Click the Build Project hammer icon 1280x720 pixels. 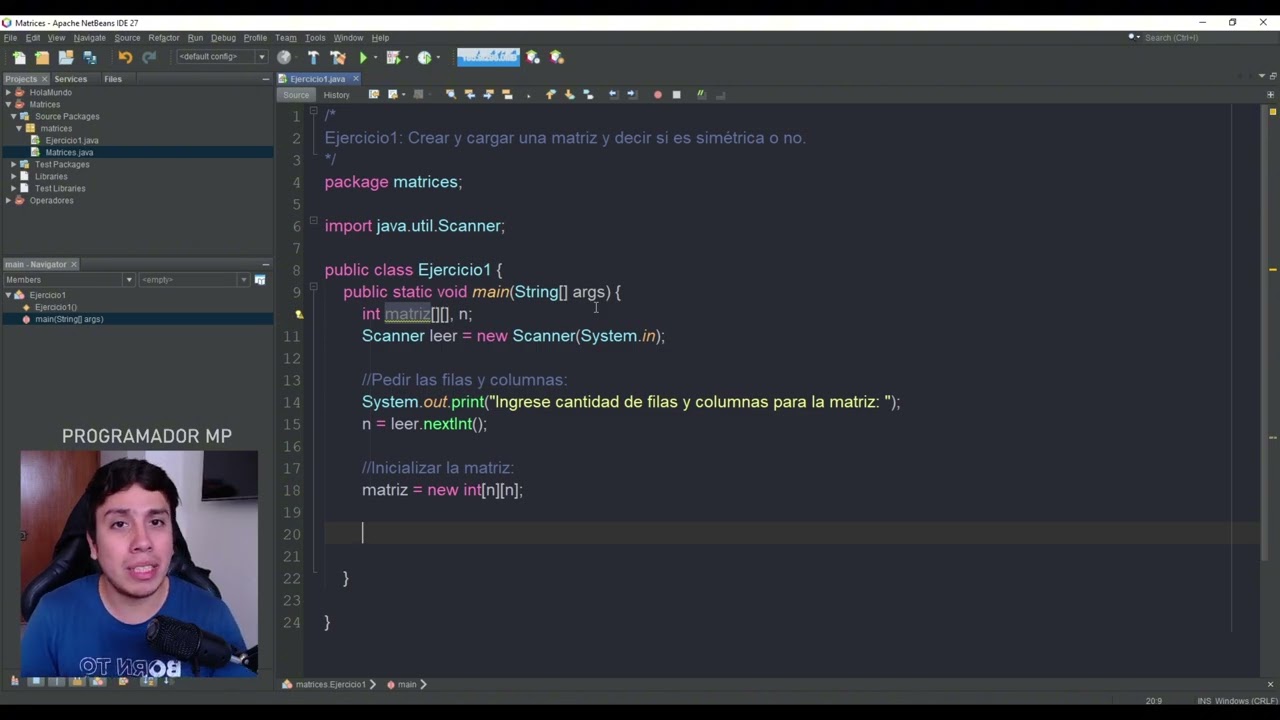pyautogui.click(x=313, y=57)
